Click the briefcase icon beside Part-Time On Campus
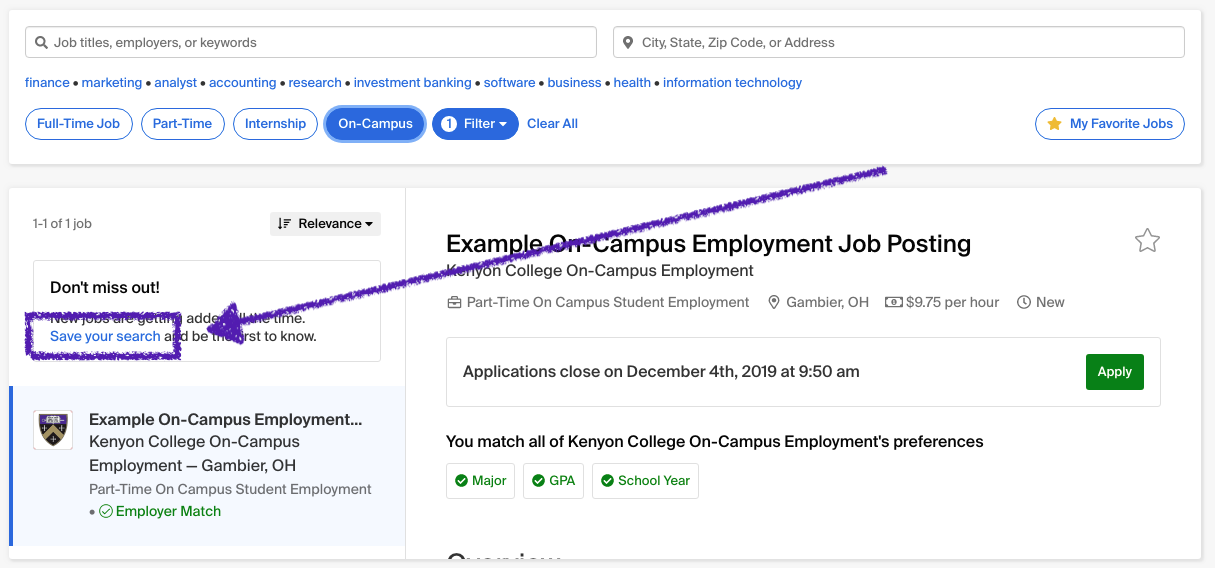 tap(454, 302)
